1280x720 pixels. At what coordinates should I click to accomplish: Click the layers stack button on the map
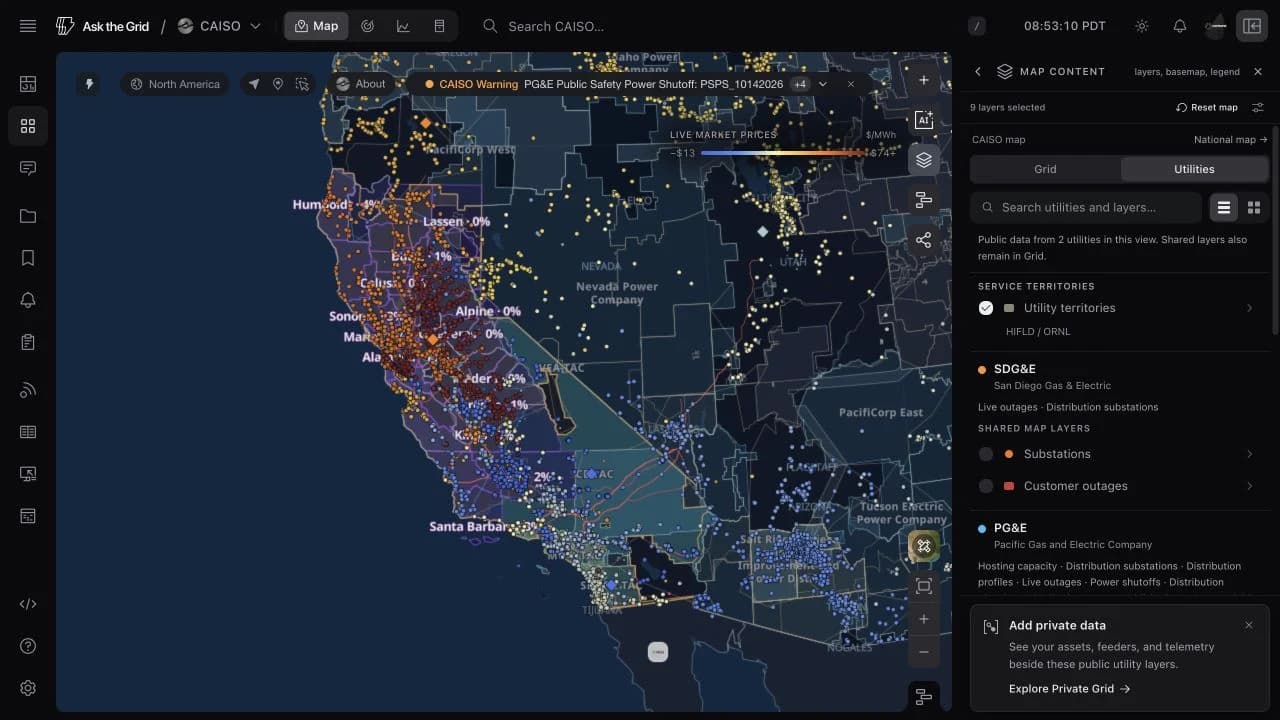[x=924, y=160]
